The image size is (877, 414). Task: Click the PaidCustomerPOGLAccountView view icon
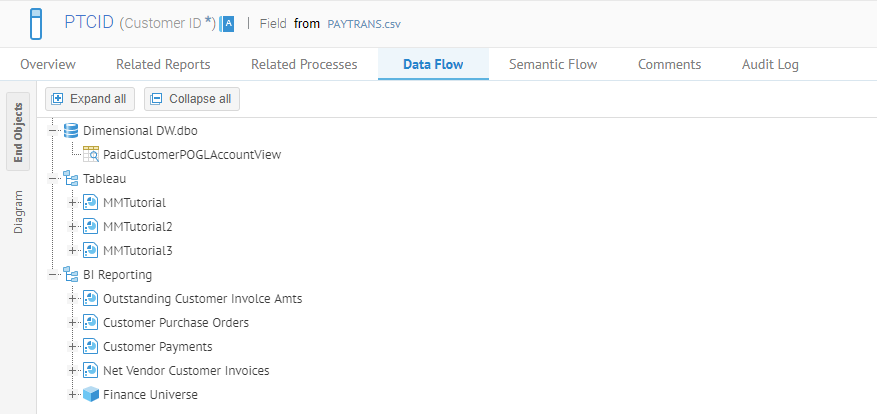91,154
